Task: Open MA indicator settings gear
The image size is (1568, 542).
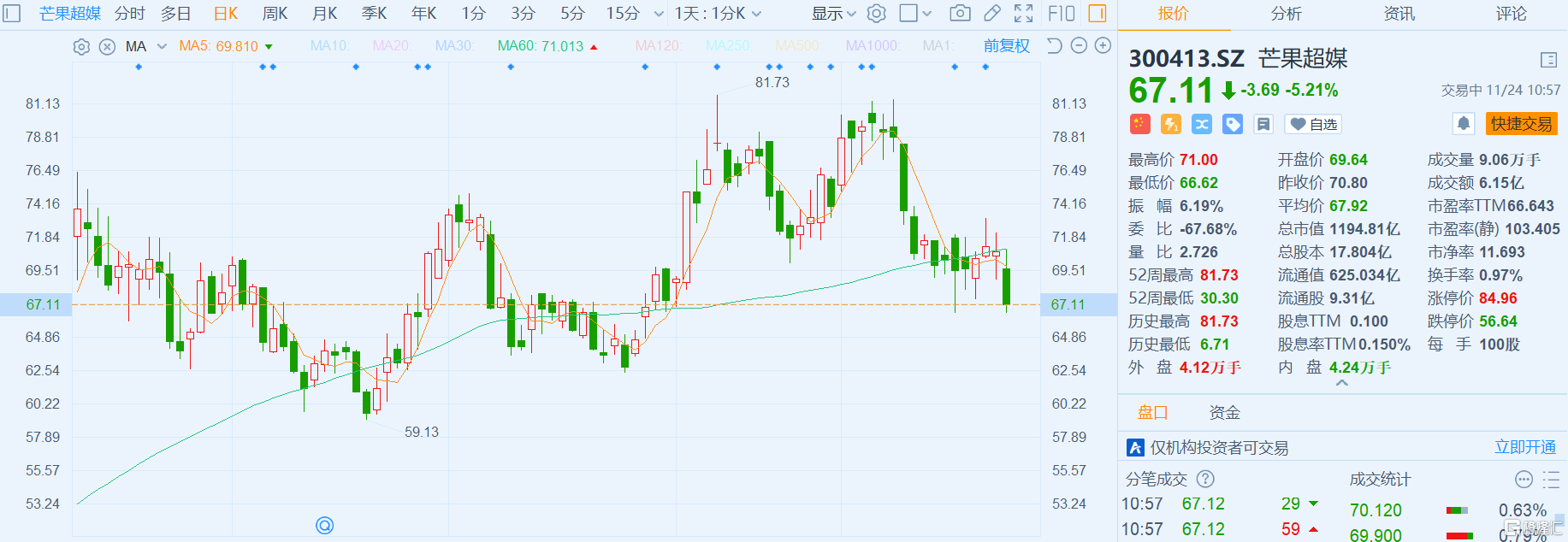Action: coord(81,47)
